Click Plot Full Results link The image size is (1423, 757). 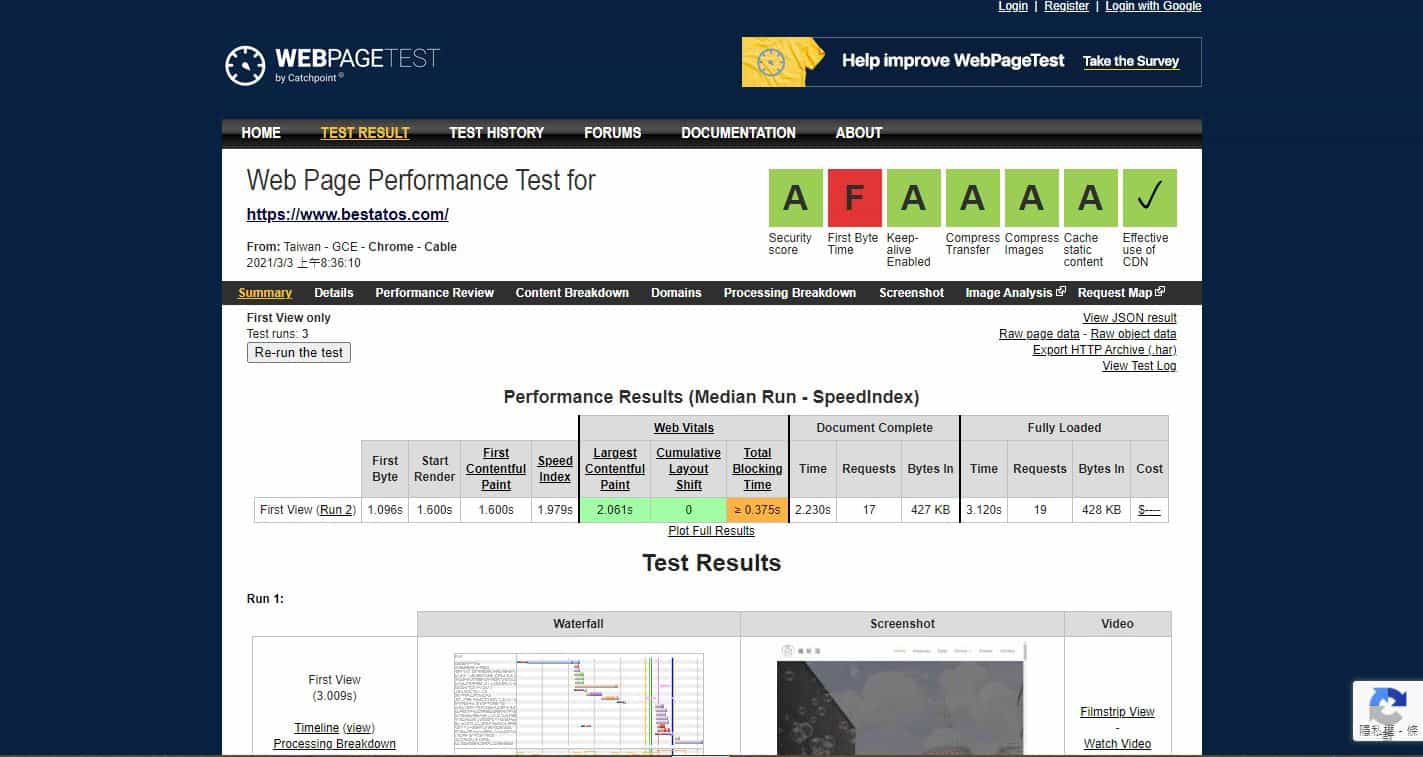711,531
